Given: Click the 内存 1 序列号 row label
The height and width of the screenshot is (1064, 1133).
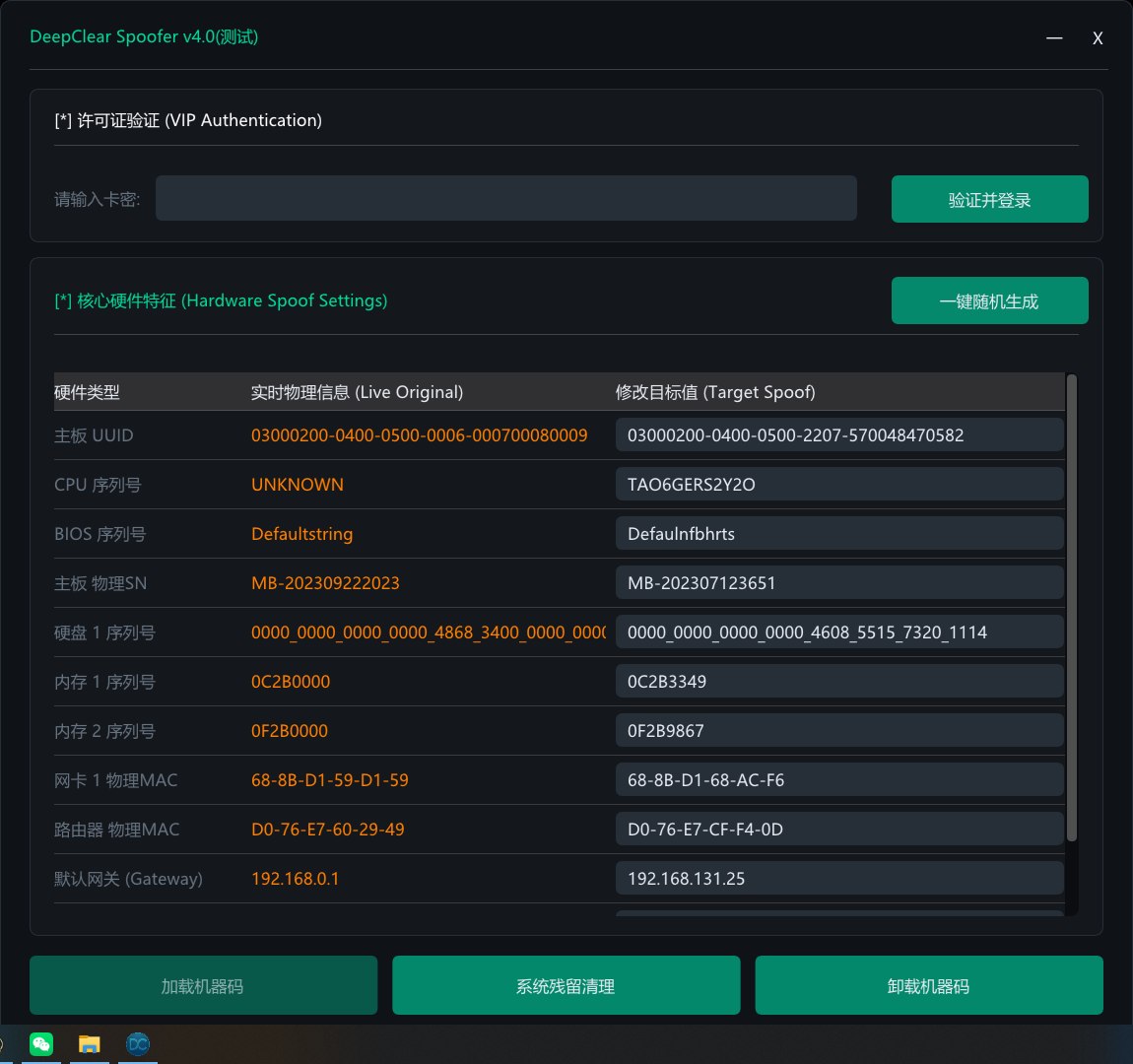Looking at the screenshot, I should 104,681.
